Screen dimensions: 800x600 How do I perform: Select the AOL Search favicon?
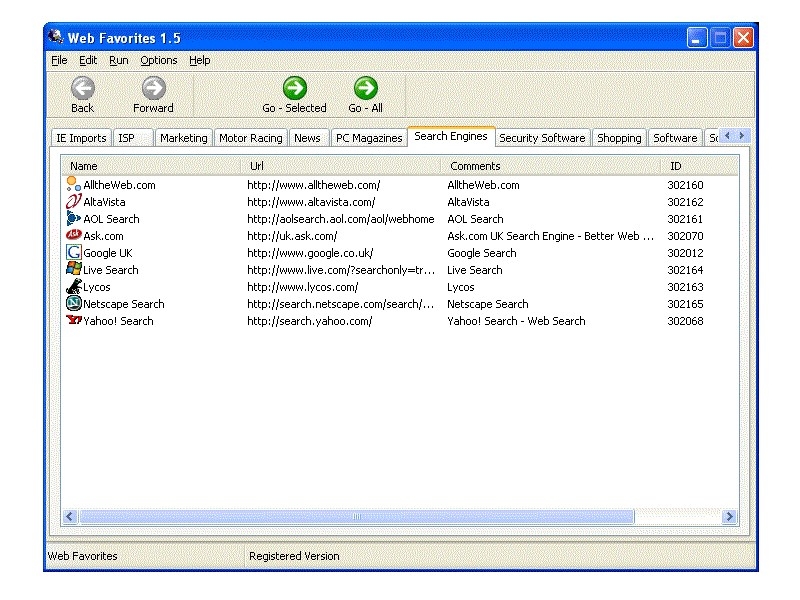(73, 218)
